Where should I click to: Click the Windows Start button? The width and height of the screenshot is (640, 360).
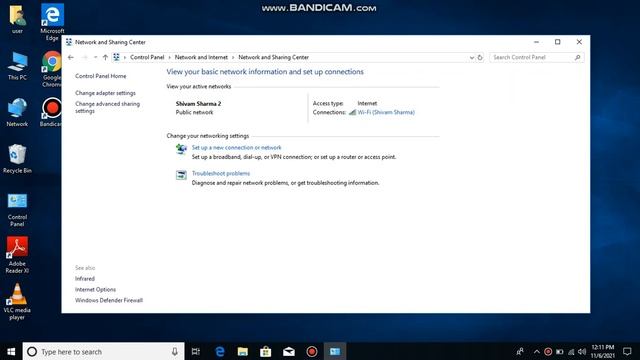tap(11, 351)
